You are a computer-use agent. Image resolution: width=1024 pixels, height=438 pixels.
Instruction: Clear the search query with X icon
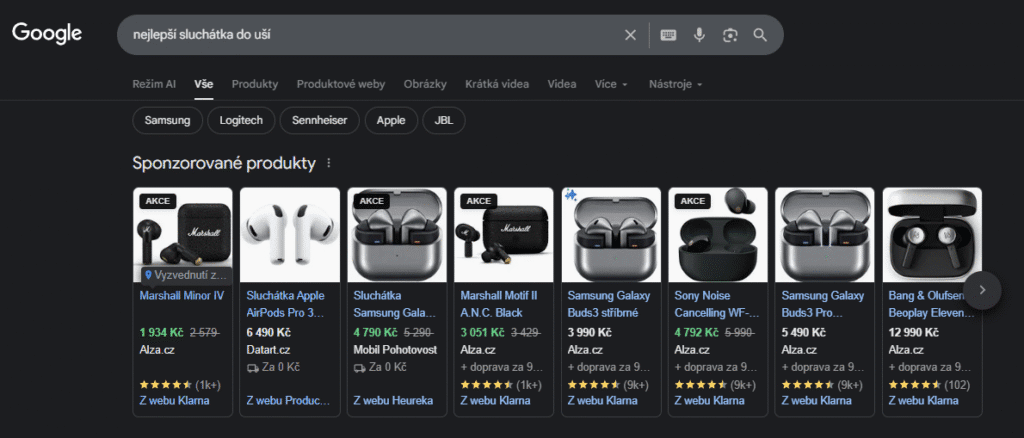tap(630, 35)
